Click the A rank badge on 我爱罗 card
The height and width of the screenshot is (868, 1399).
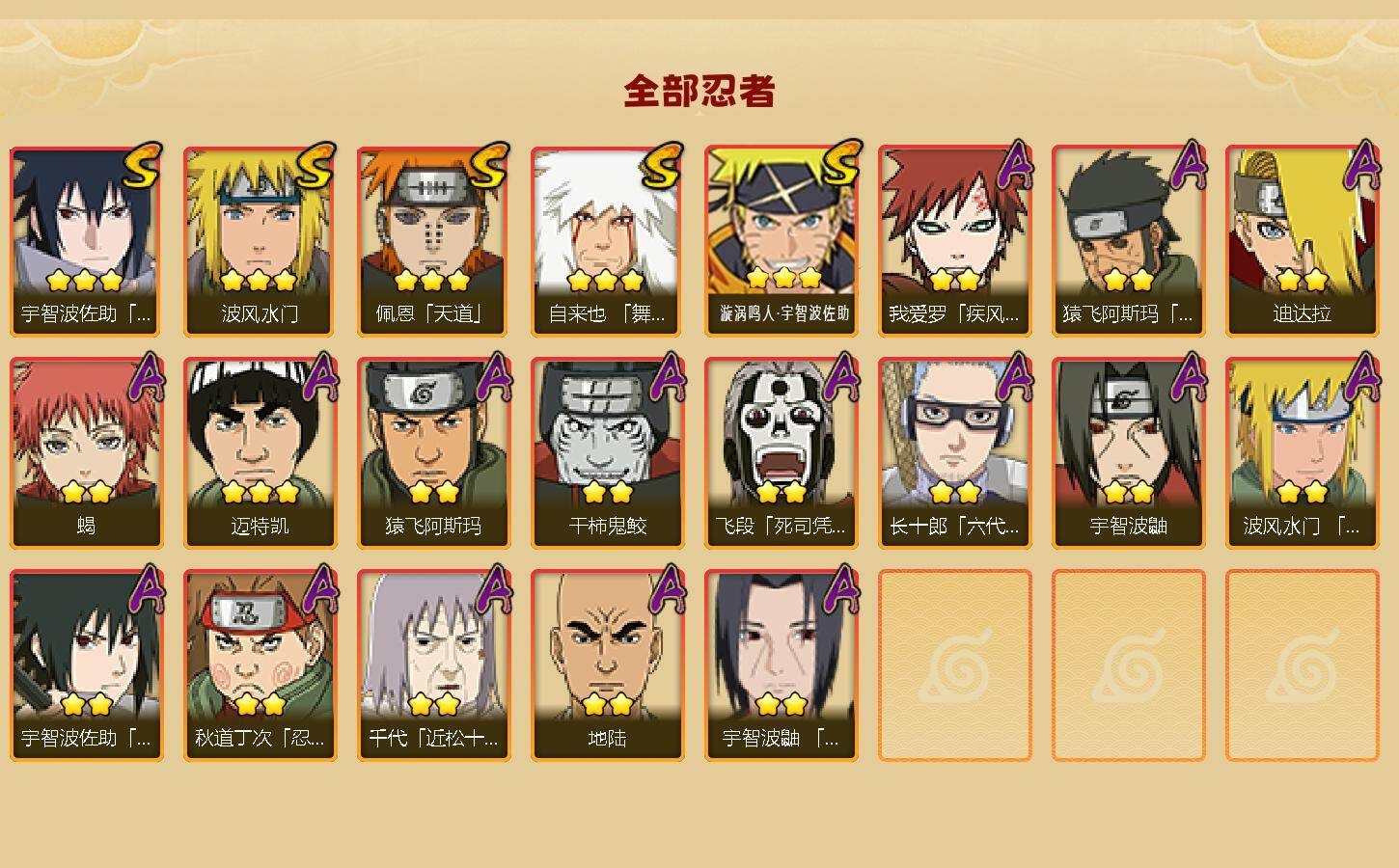(x=1014, y=165)
